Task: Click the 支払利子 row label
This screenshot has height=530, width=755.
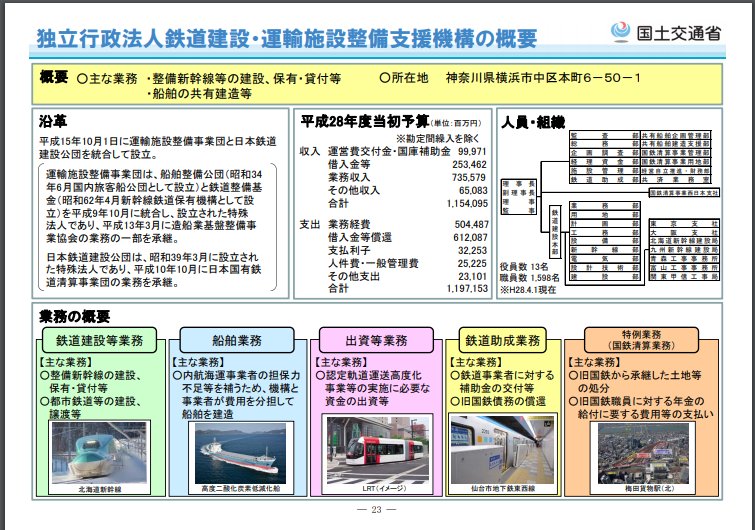Action: (x=349, y=250)
